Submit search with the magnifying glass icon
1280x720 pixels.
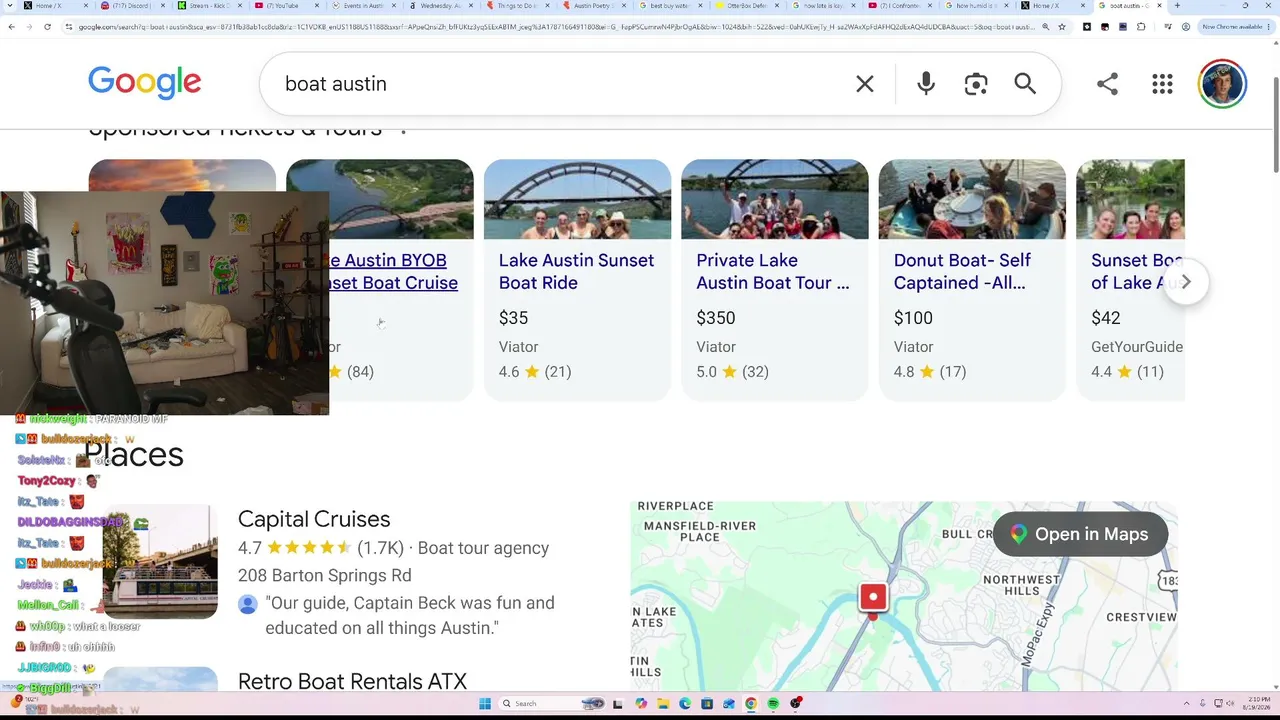click(1025, 84)
